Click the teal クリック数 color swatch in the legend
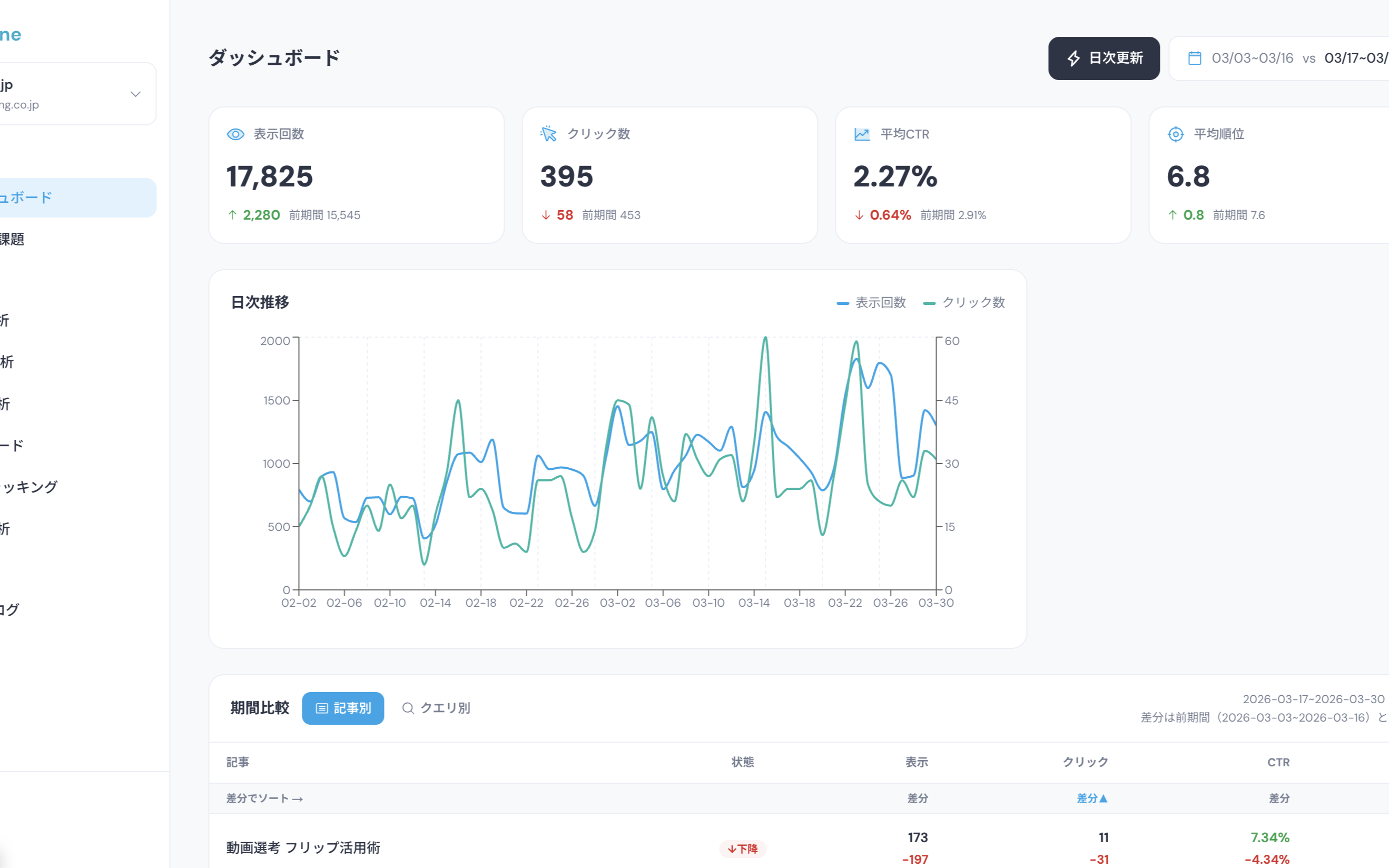 coord(929,302)
